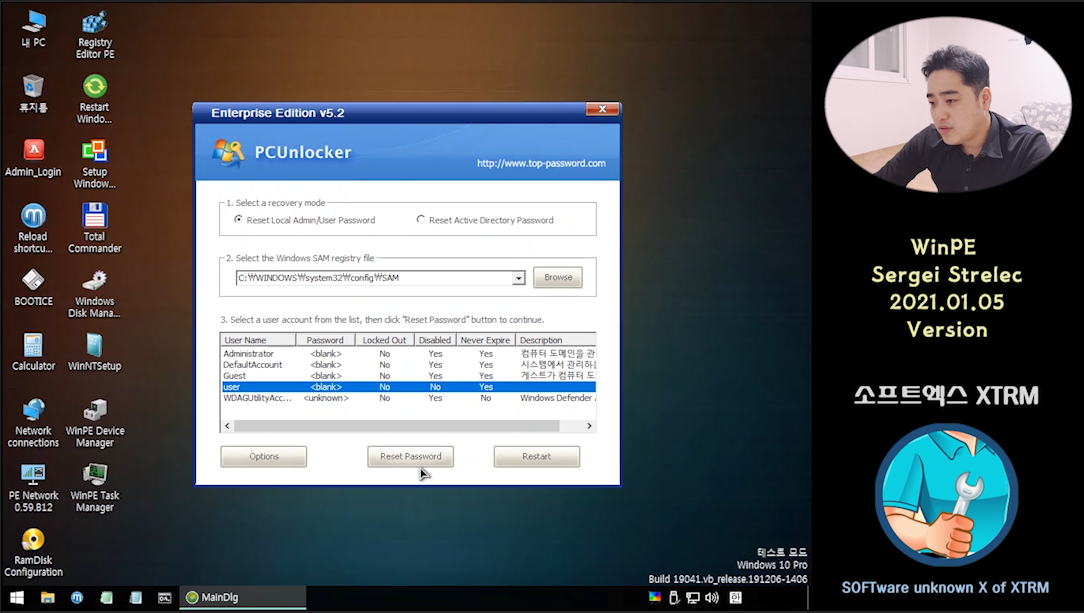Image resolution: width=1084 pixels, height=613 pixels.
Task: Open the Reload shortcuts icon
Action: (33, 229)
